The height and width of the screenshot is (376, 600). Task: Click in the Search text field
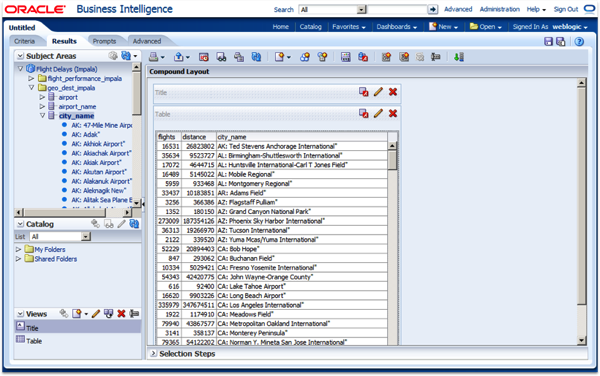[x=397, y=10]
